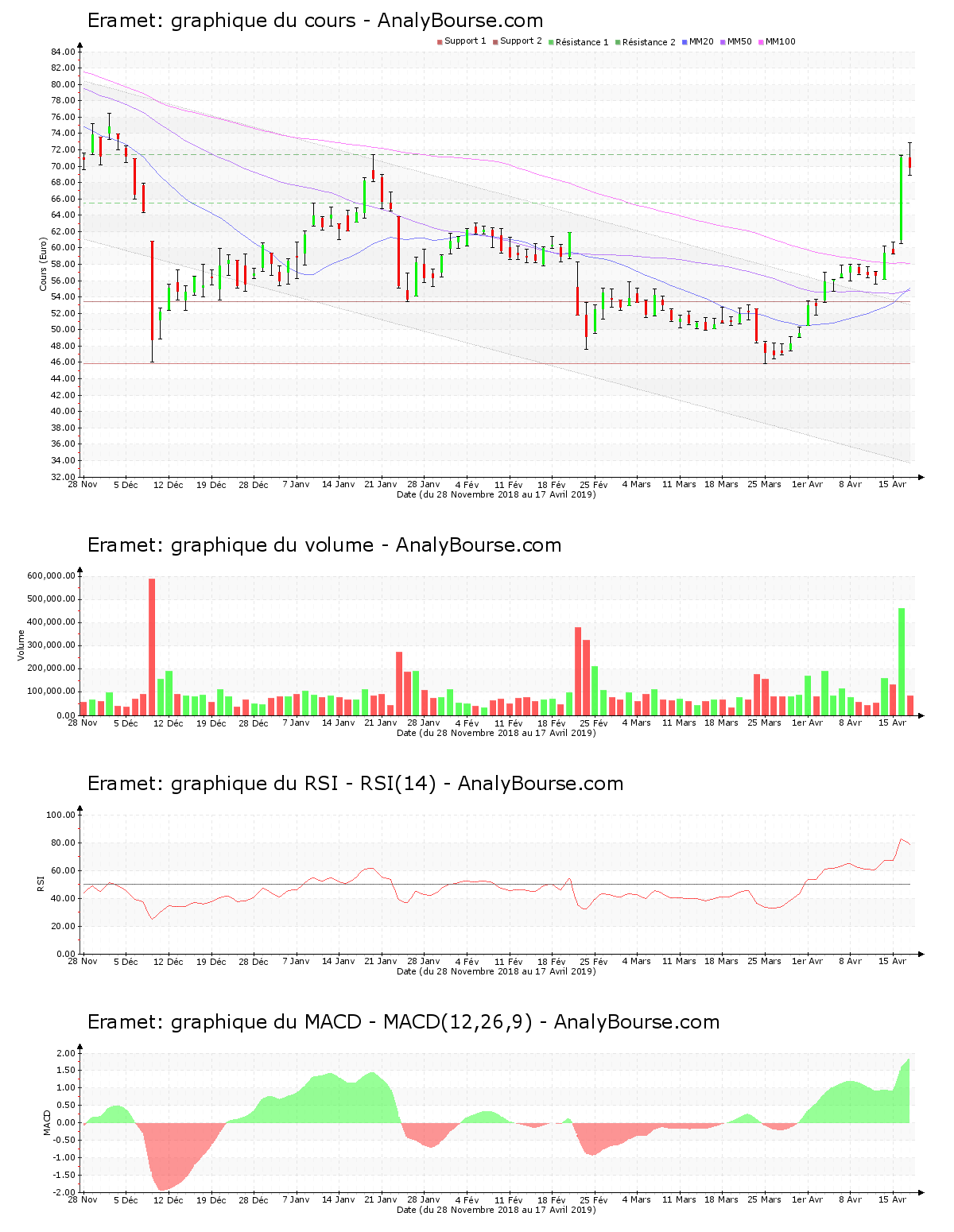The height and width of the screenshot is (1232, 954).
Task: Click the 100.00 RSI axis label
Action: (61, 815)
